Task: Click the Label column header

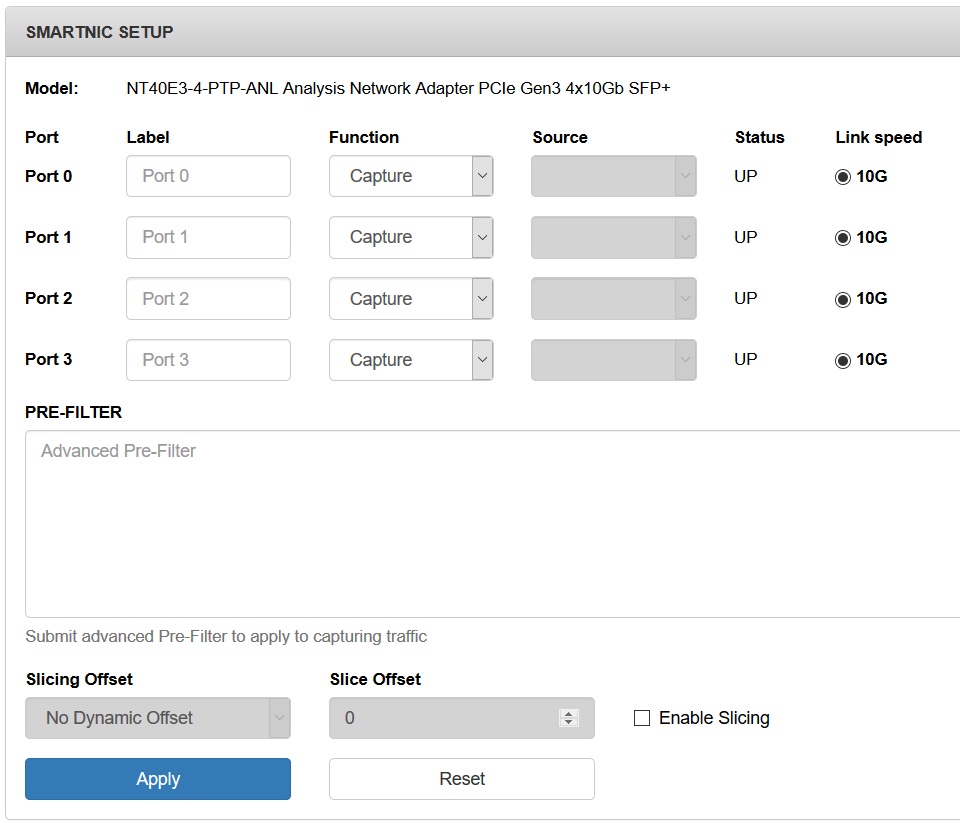Action: 148,137
